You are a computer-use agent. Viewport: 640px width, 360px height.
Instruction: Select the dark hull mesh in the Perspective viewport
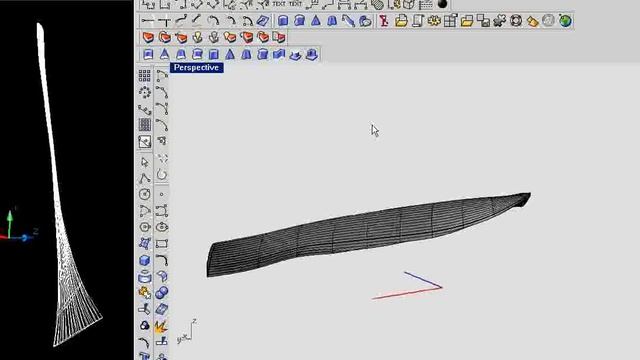(369, 235)
